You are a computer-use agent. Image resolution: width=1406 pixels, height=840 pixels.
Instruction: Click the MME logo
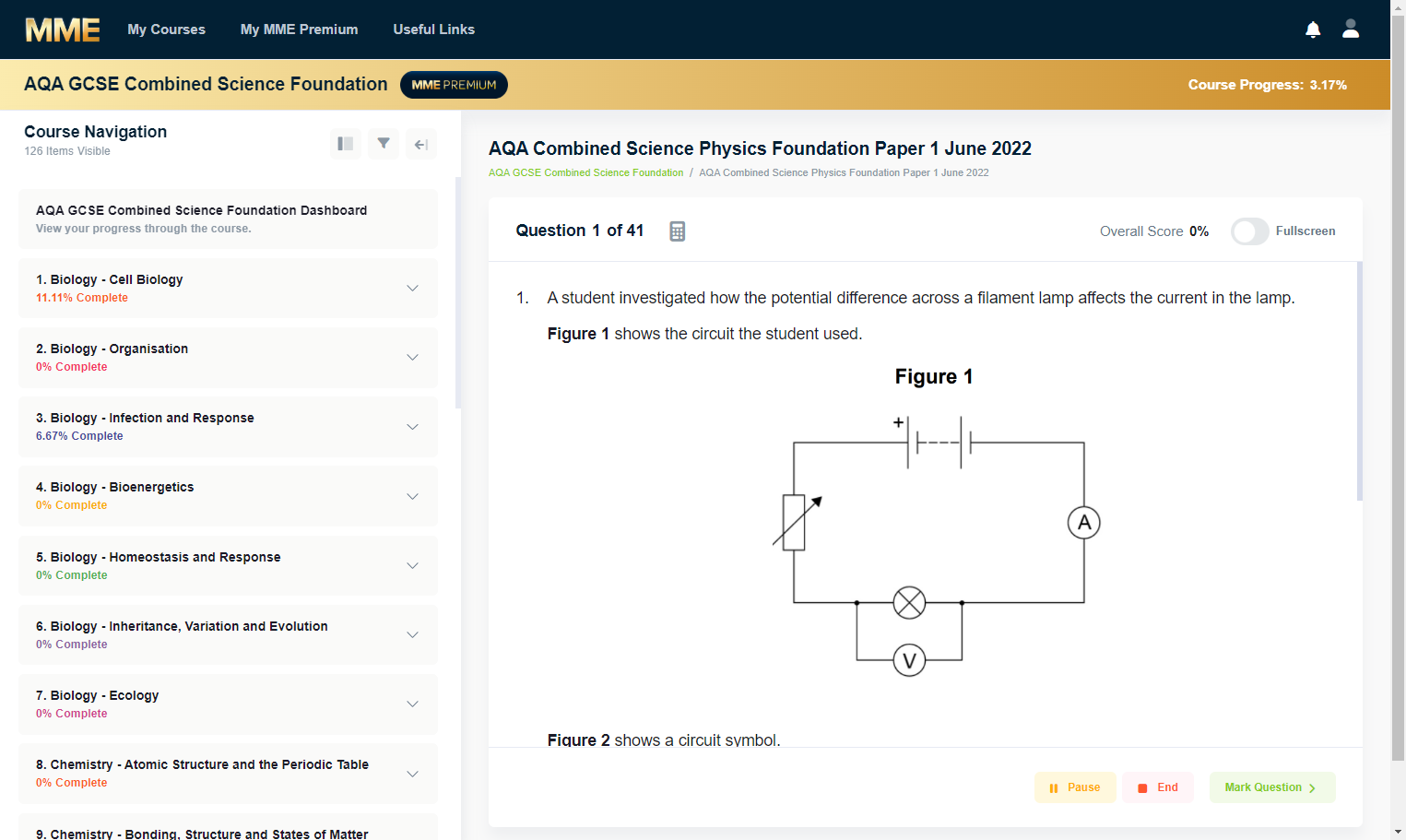63,30
